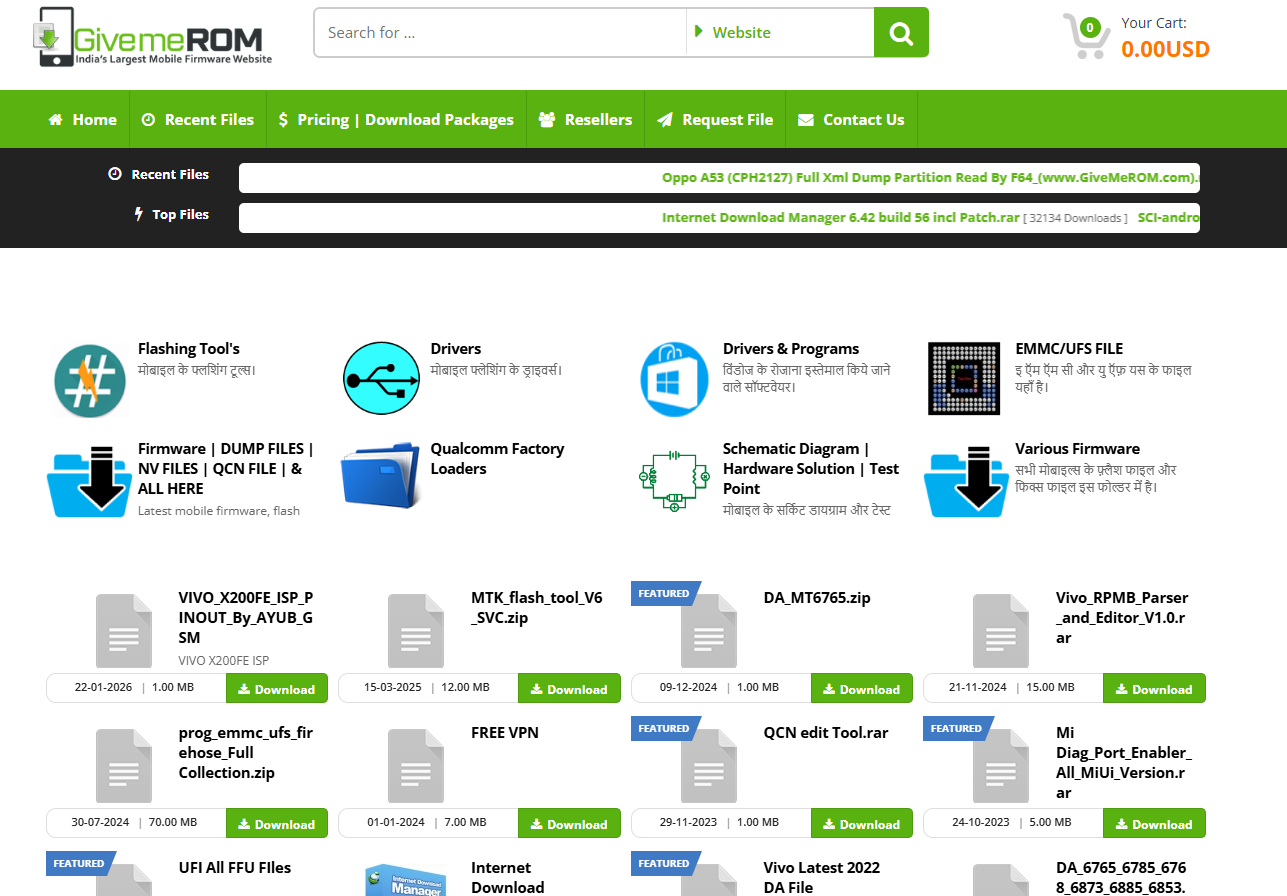The width and height of the screenshot is (1287, 896).
Task: Open Pricing | Download Packages menu
Action: click(x=396, y=120)
